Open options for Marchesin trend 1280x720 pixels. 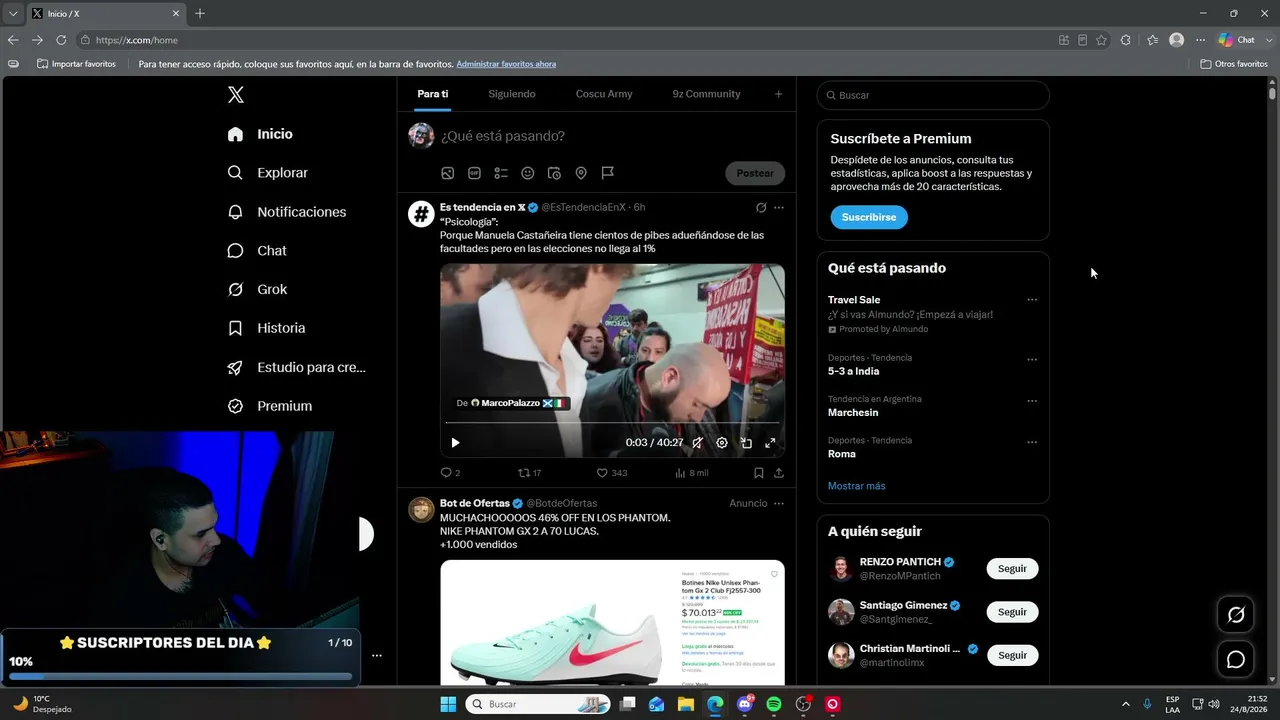1032,401
